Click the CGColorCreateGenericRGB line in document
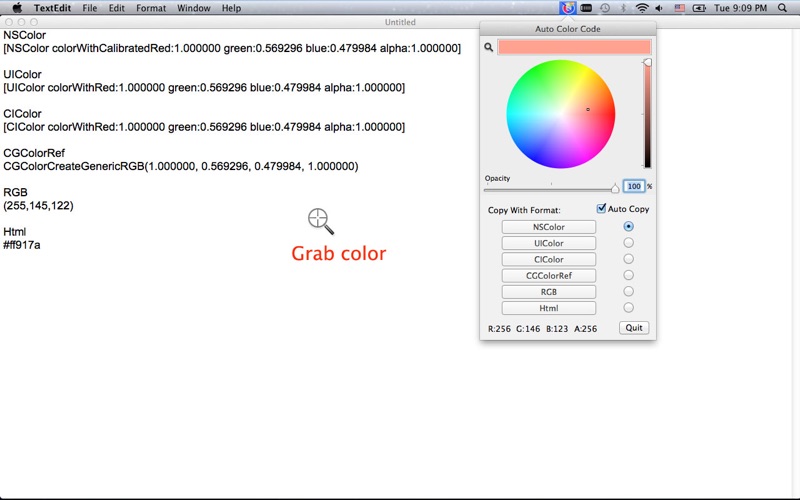The width and height of the screenshot is (800, 500). tap(181, 166)
